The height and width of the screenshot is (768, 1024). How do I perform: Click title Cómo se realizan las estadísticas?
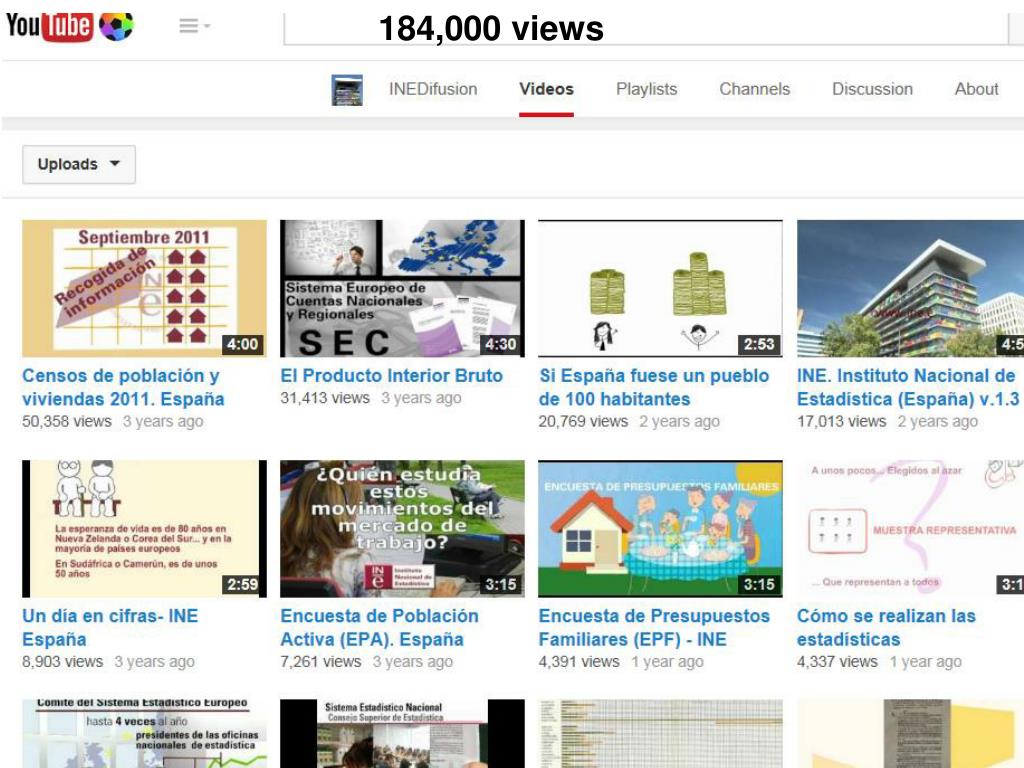[x=886, y=628]
